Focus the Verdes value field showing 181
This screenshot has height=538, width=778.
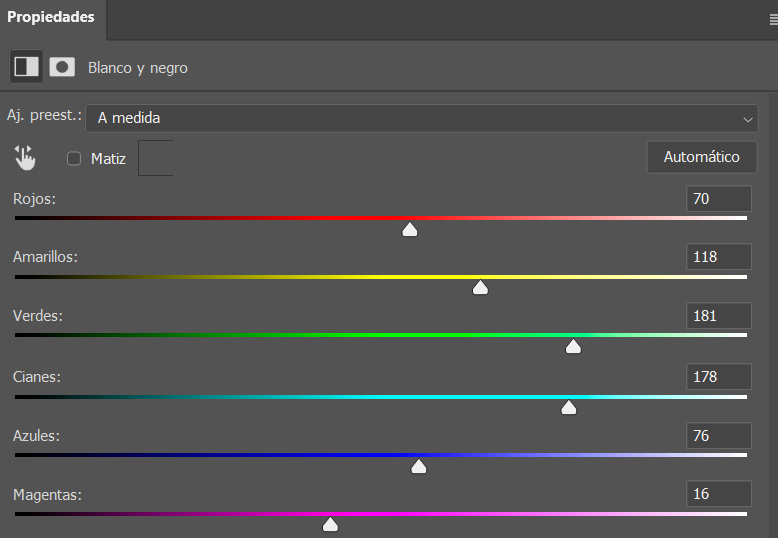(x=718, y=317)
